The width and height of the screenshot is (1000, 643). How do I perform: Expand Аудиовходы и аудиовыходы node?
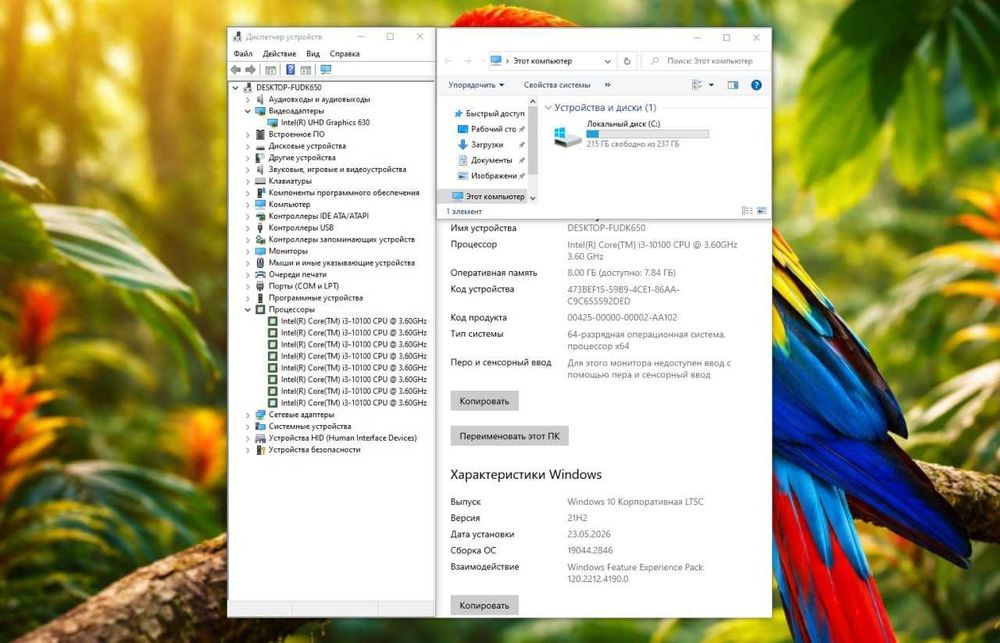pyautogui.click(x=248, y=100)
